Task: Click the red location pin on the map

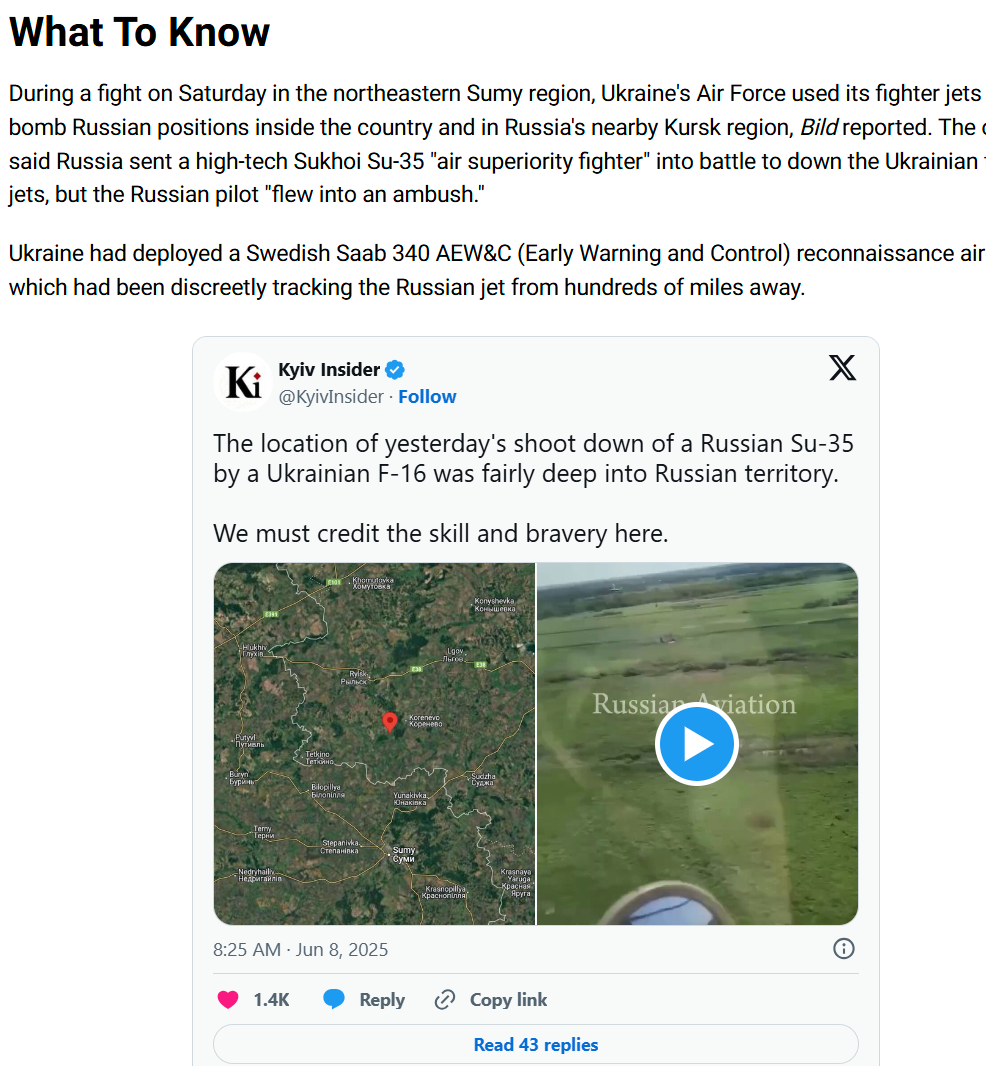Action: coord(390,722)
